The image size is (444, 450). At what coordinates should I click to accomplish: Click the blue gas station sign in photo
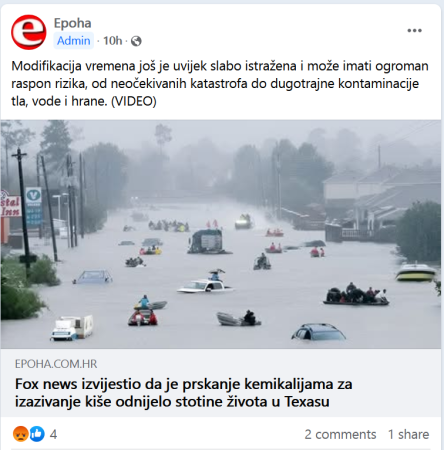34,207
